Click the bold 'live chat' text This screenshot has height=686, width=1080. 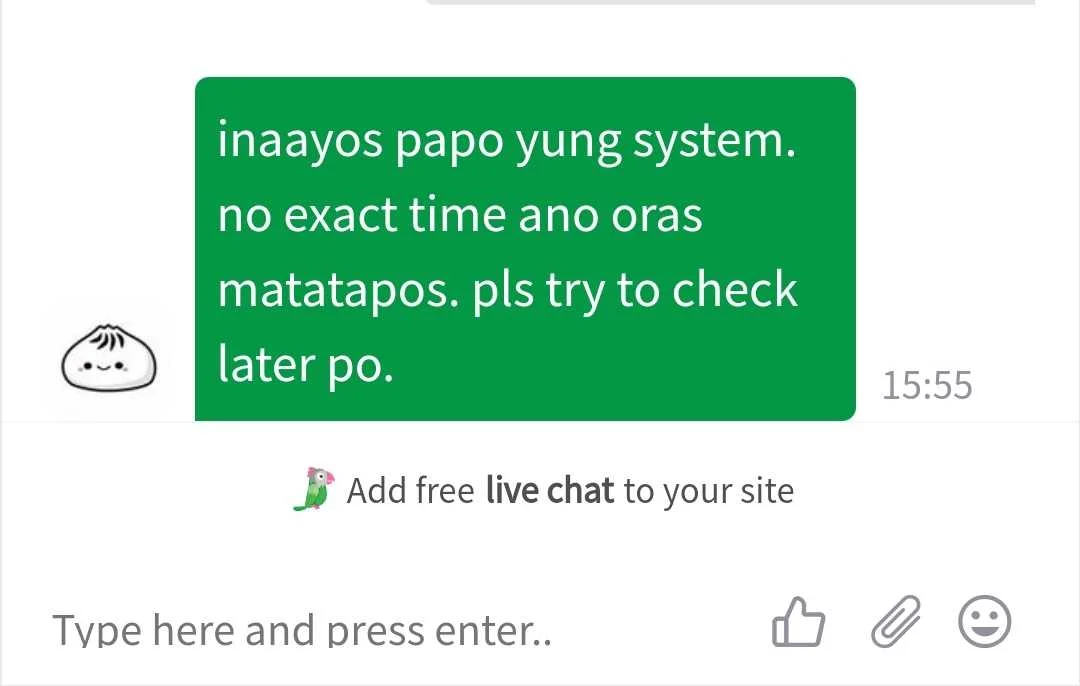549,490
